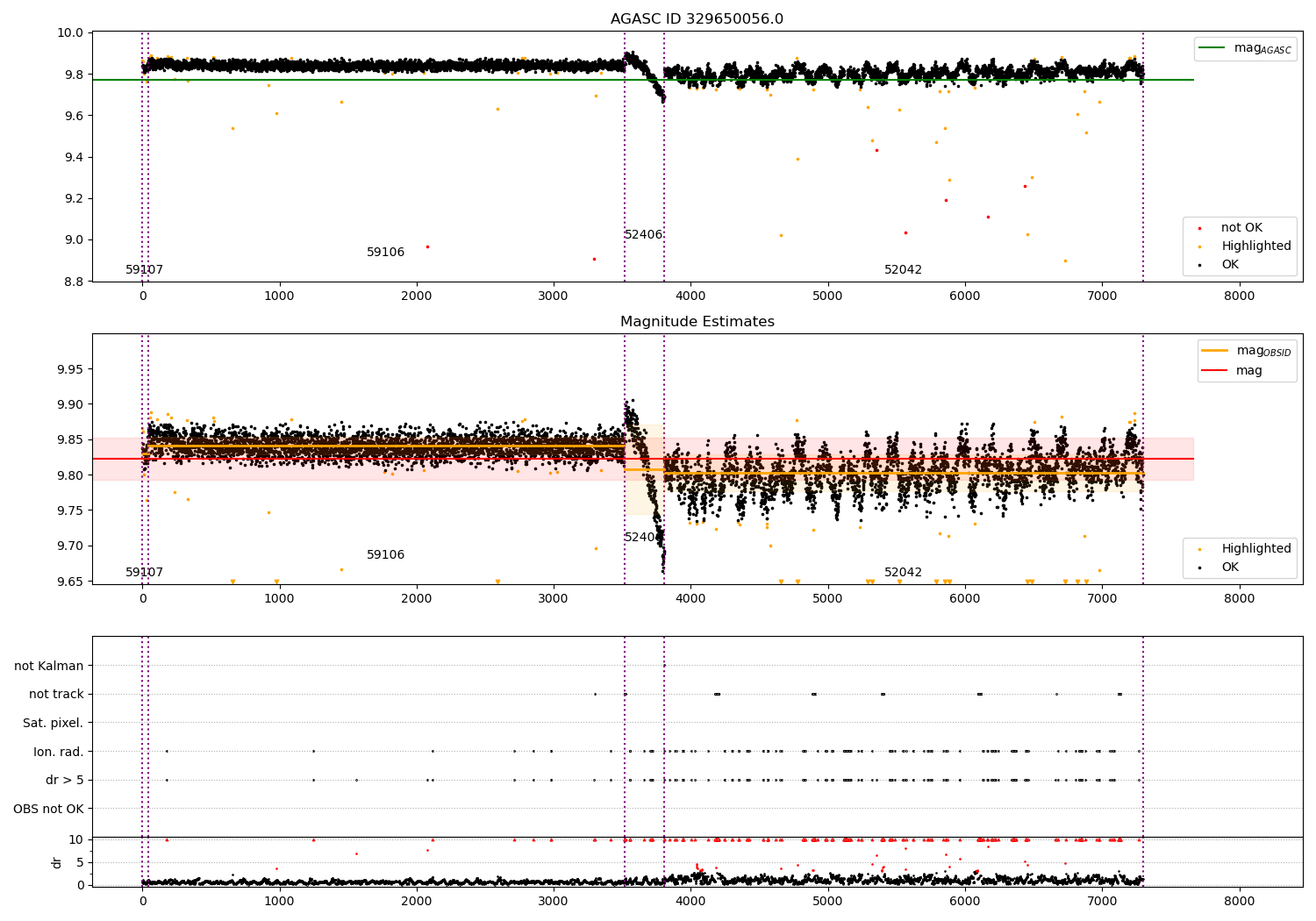Viewport: 1316px width, 921px height.
Task: Click the '59107' annotation in the top plot
Action: pos(144,270)
